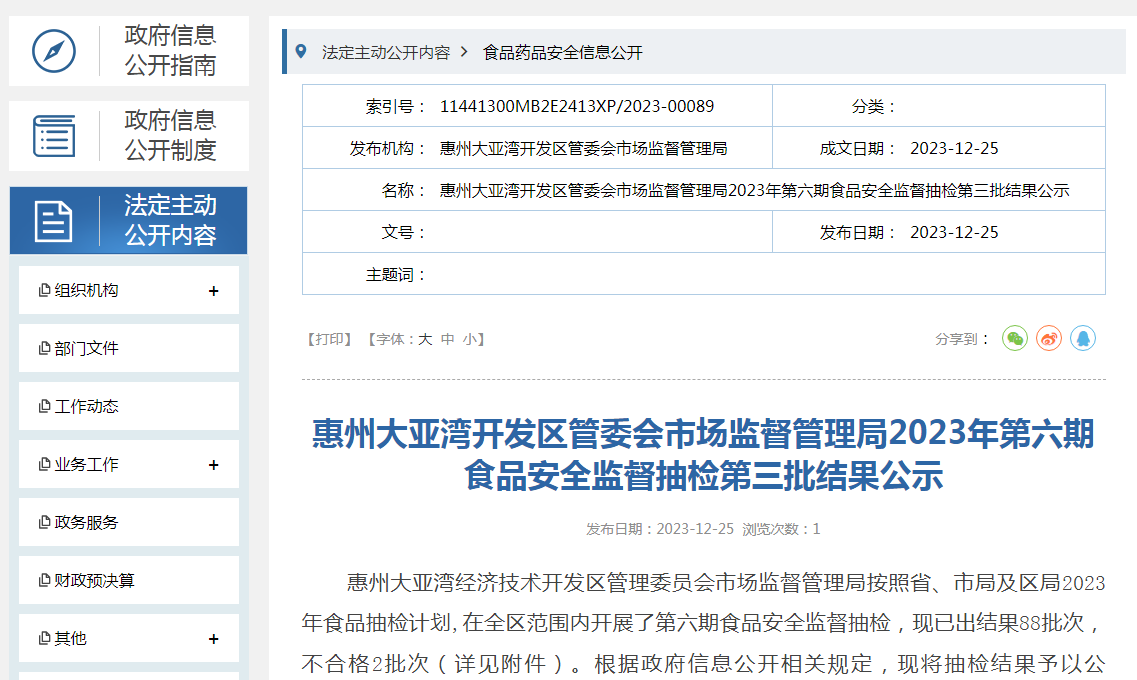Click the location pin breadcrumb icon
The image size is (1137, 680).
(301, 51)
